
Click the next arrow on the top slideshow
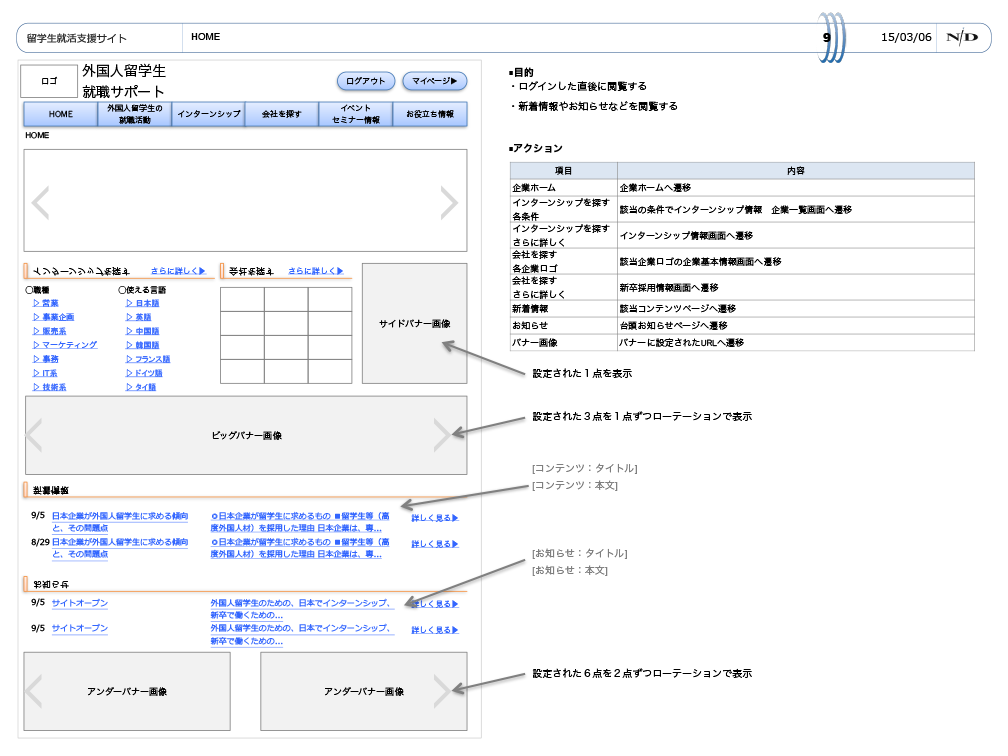click(x=449, y=203)
